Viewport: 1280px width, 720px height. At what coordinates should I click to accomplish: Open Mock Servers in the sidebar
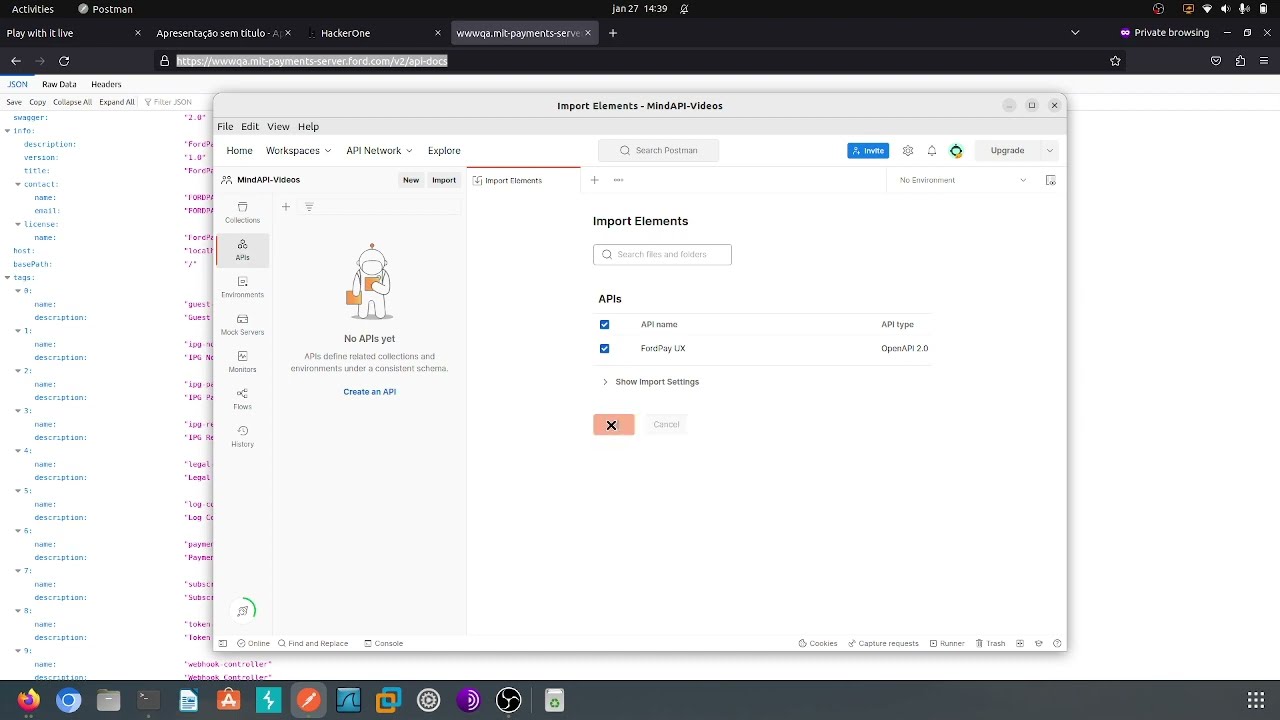[242, 325]
